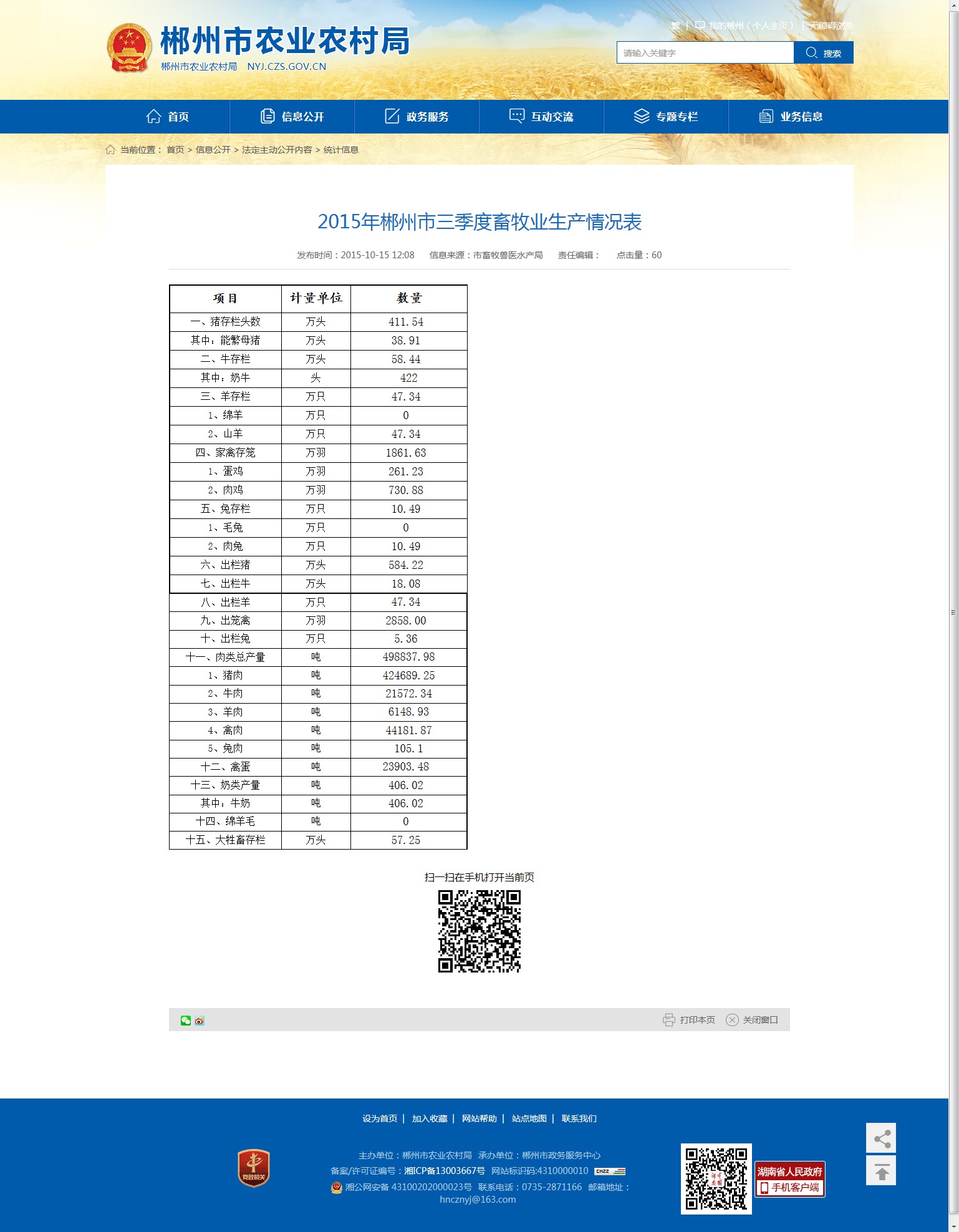This screenshot has width=959, height=1232.
Task: Click 信息公开 in the breadcrumb
Action: point(213,150)
